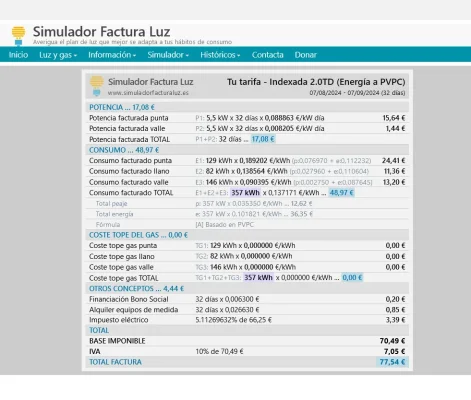Click Consumo facturado valle label
The width and height of the screenshot is (471, 400).
pyautogui.click(x=129, y=182)
